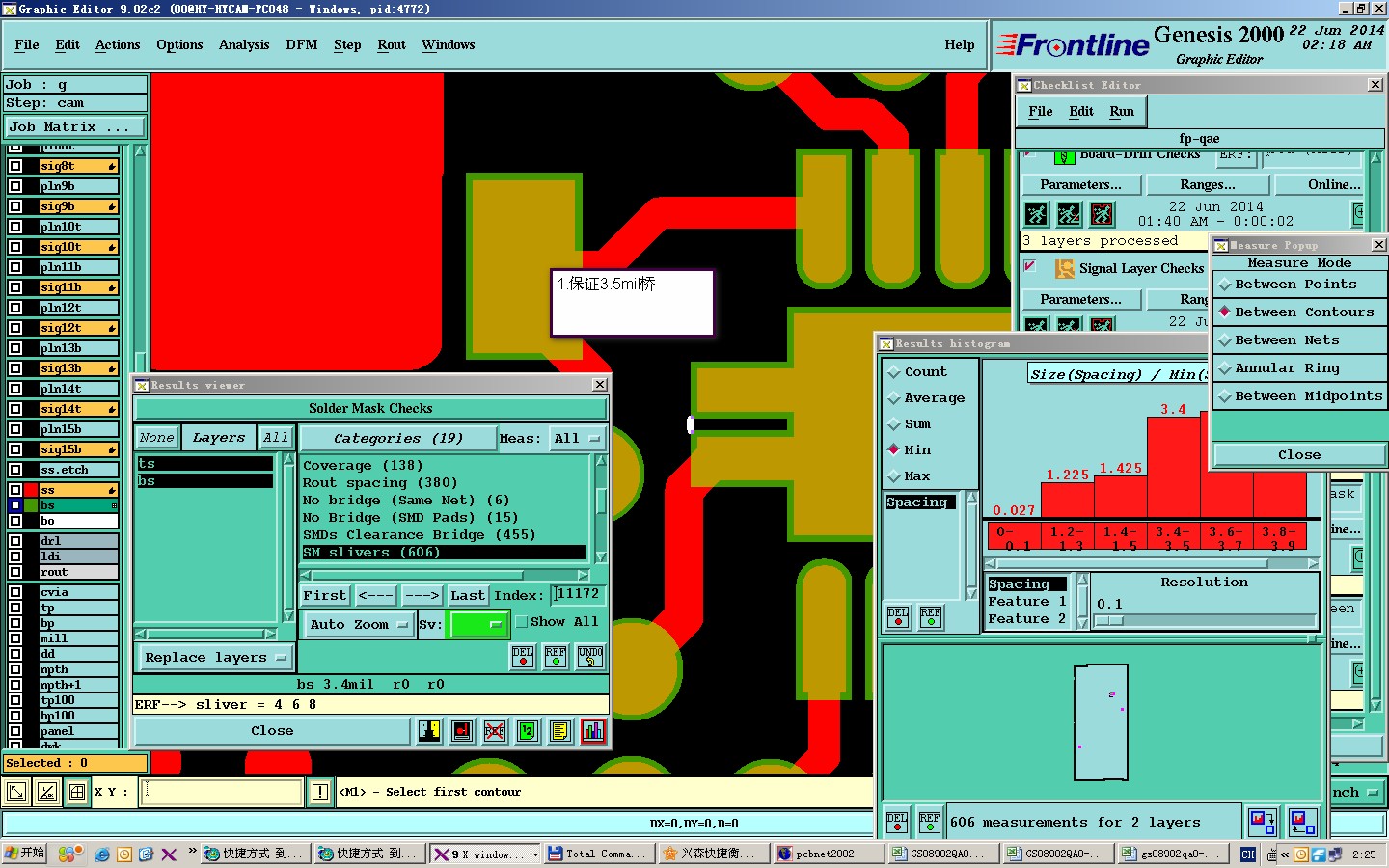Click DEL icon under Spacing list in histogram
Image resolution: width=1389 pixels, height=868 pixels.
point(898,616)
